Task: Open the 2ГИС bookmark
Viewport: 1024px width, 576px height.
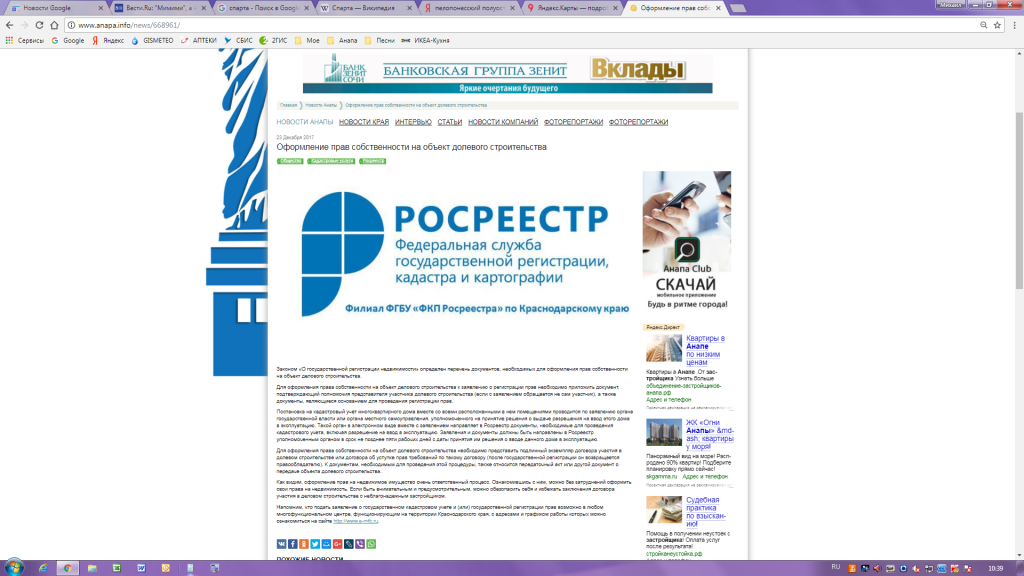Action: tap(273, 40)
